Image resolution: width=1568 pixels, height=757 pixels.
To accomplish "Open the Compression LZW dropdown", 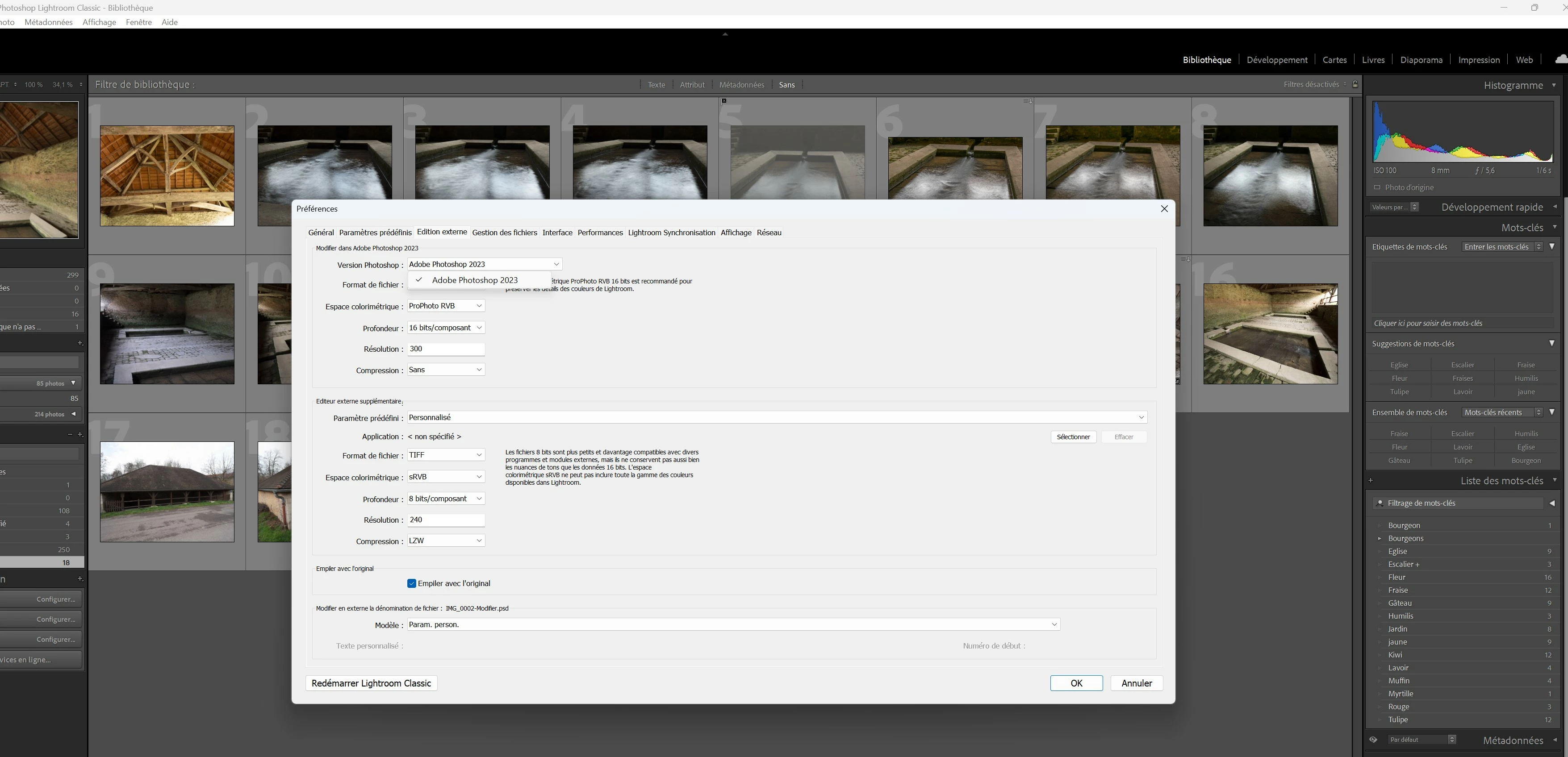I will tap(446, 541).
